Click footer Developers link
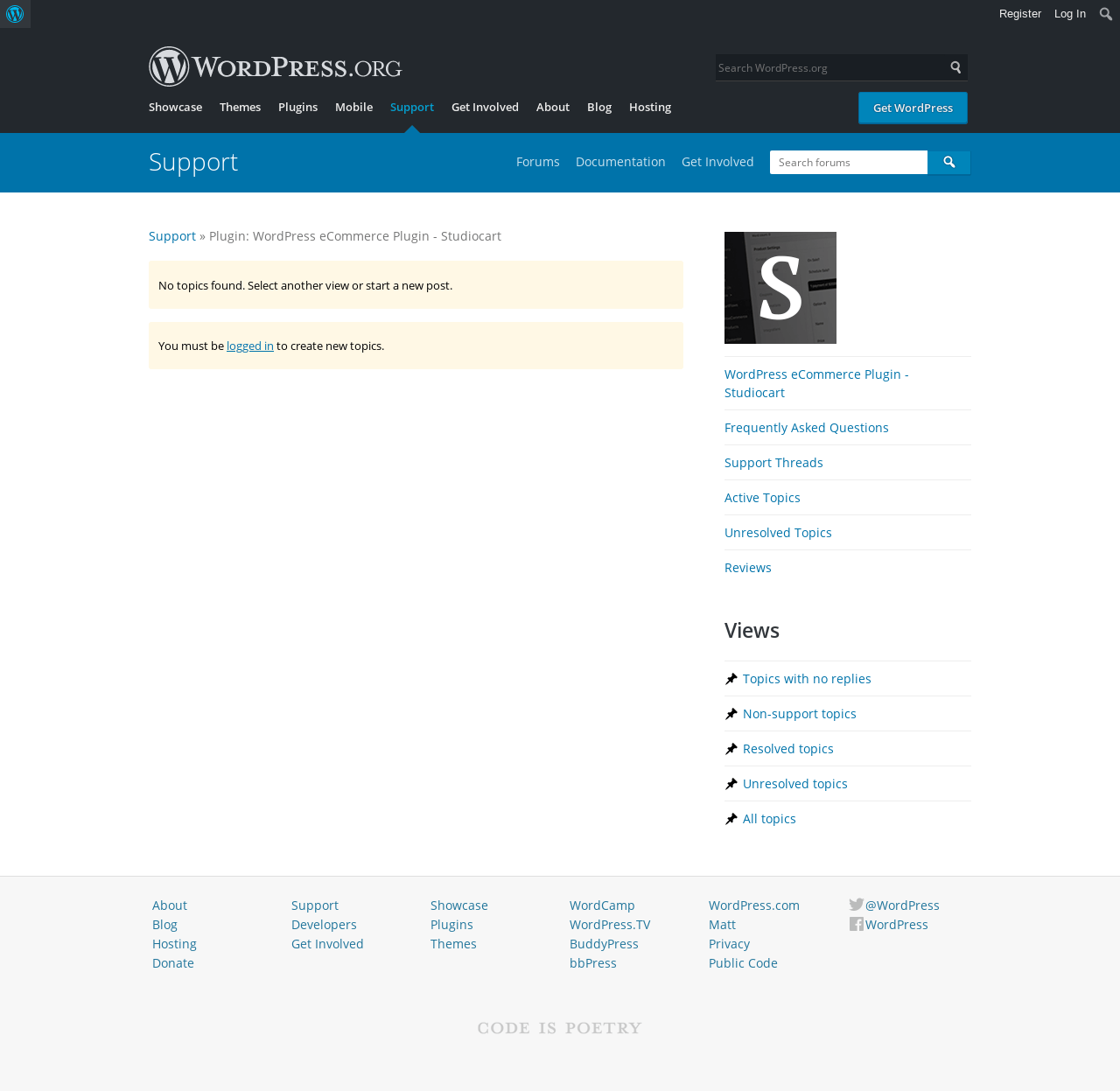 [324, 925]
